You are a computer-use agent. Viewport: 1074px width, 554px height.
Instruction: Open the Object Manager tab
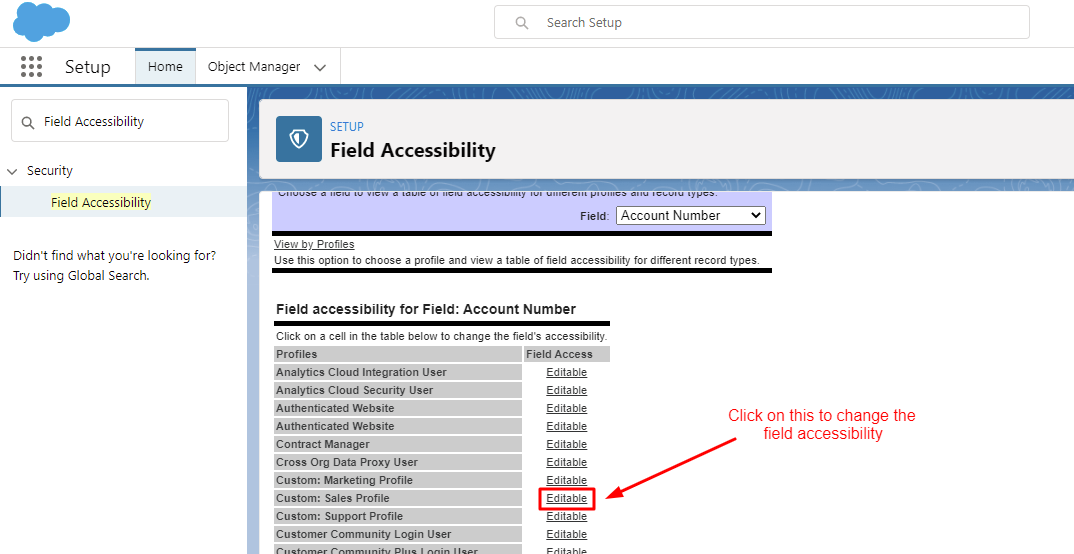(254, 66)
